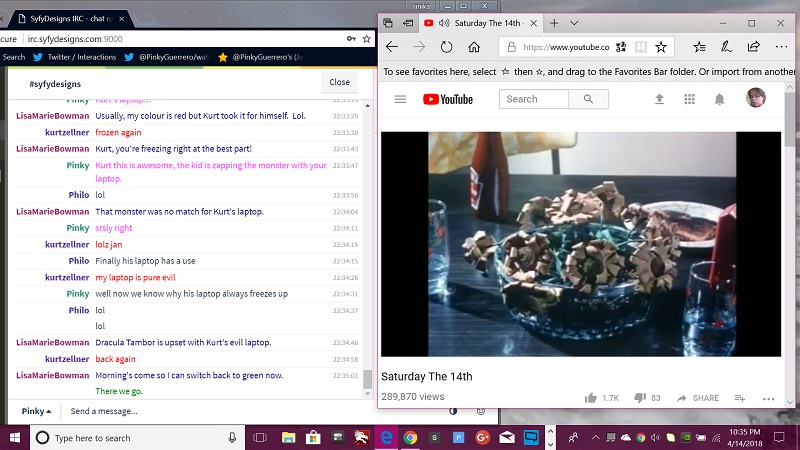The image size is (800, 450).
Task: Activate Cortana microphone
Action: 232,438
